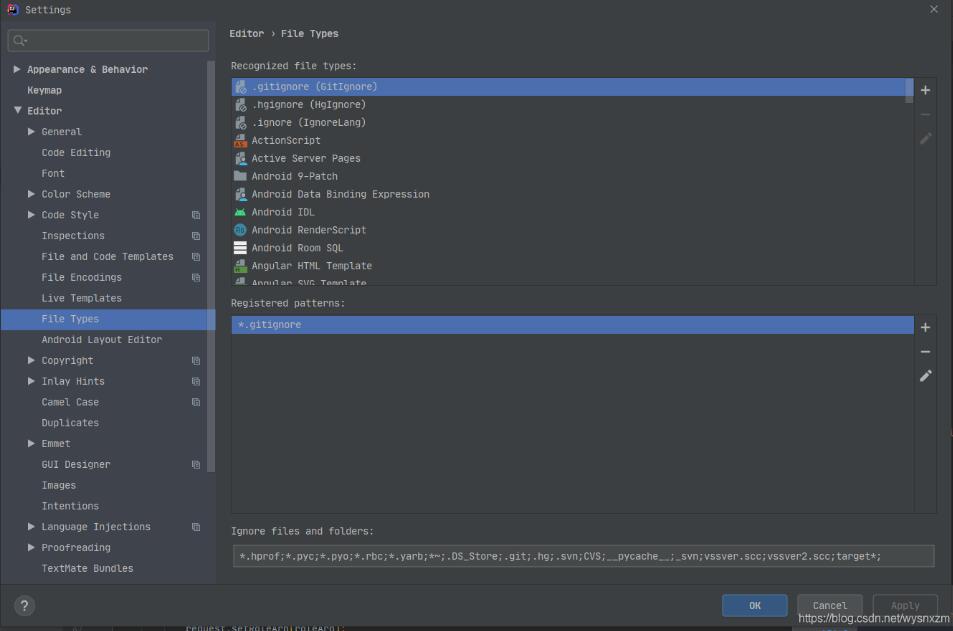Remove the selected registered pattern
The width and height of the screenshot is (953, 631).
pyautogui.click(x=925, y=352)
